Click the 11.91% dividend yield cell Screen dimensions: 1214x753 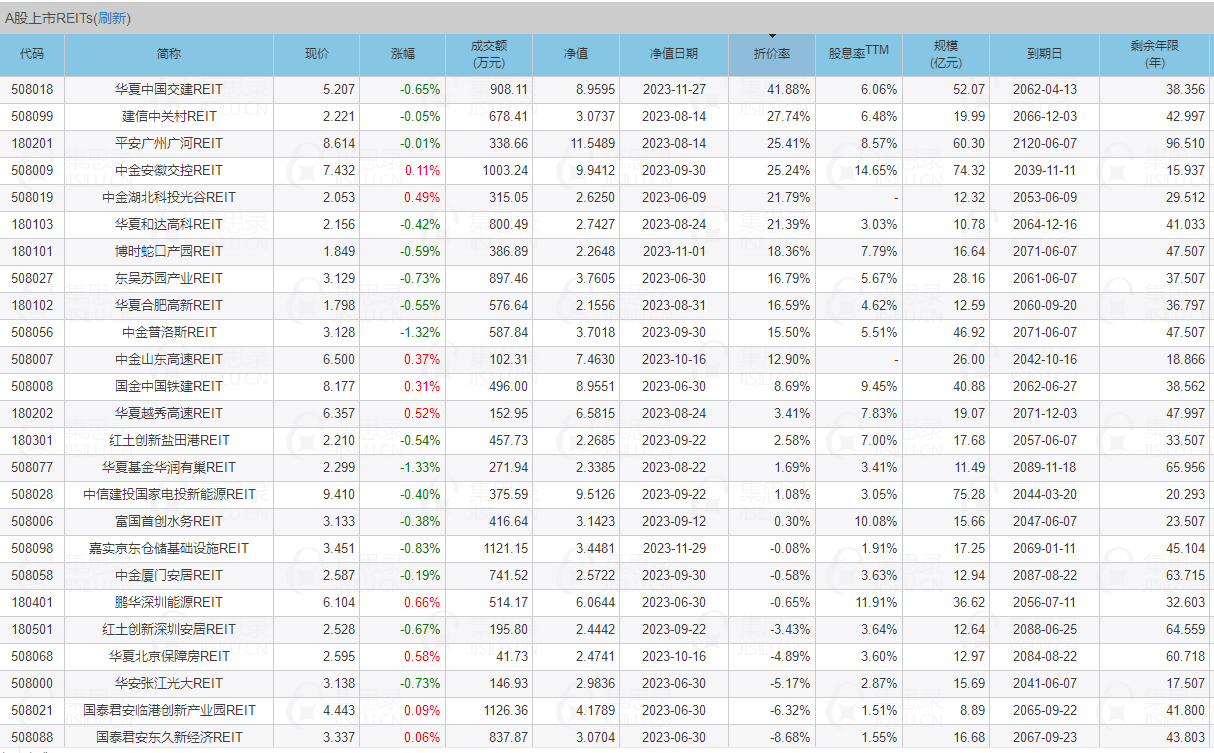point(859,602)
